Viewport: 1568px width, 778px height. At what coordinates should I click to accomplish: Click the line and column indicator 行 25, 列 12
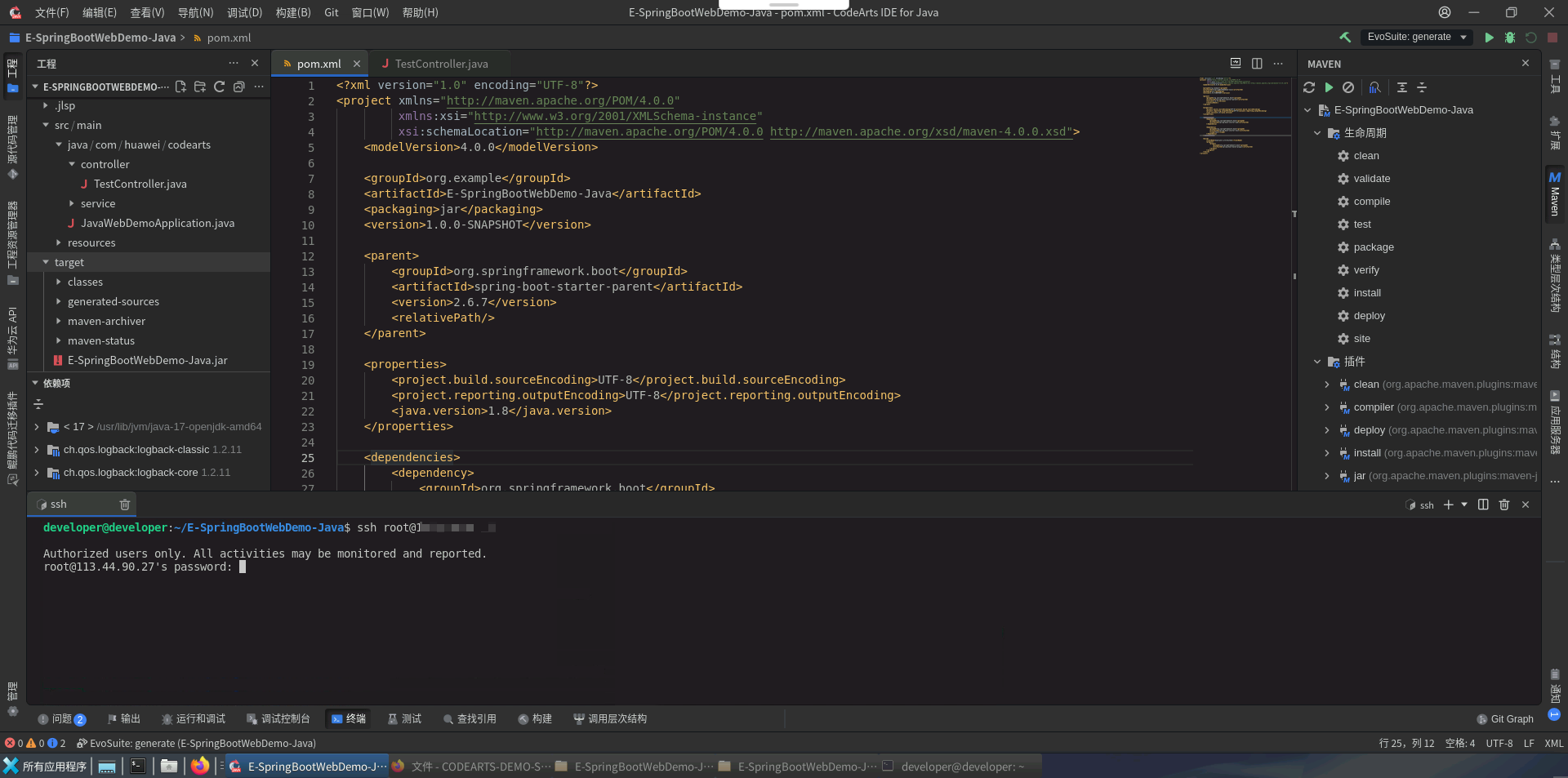[x=1406, y=743]
